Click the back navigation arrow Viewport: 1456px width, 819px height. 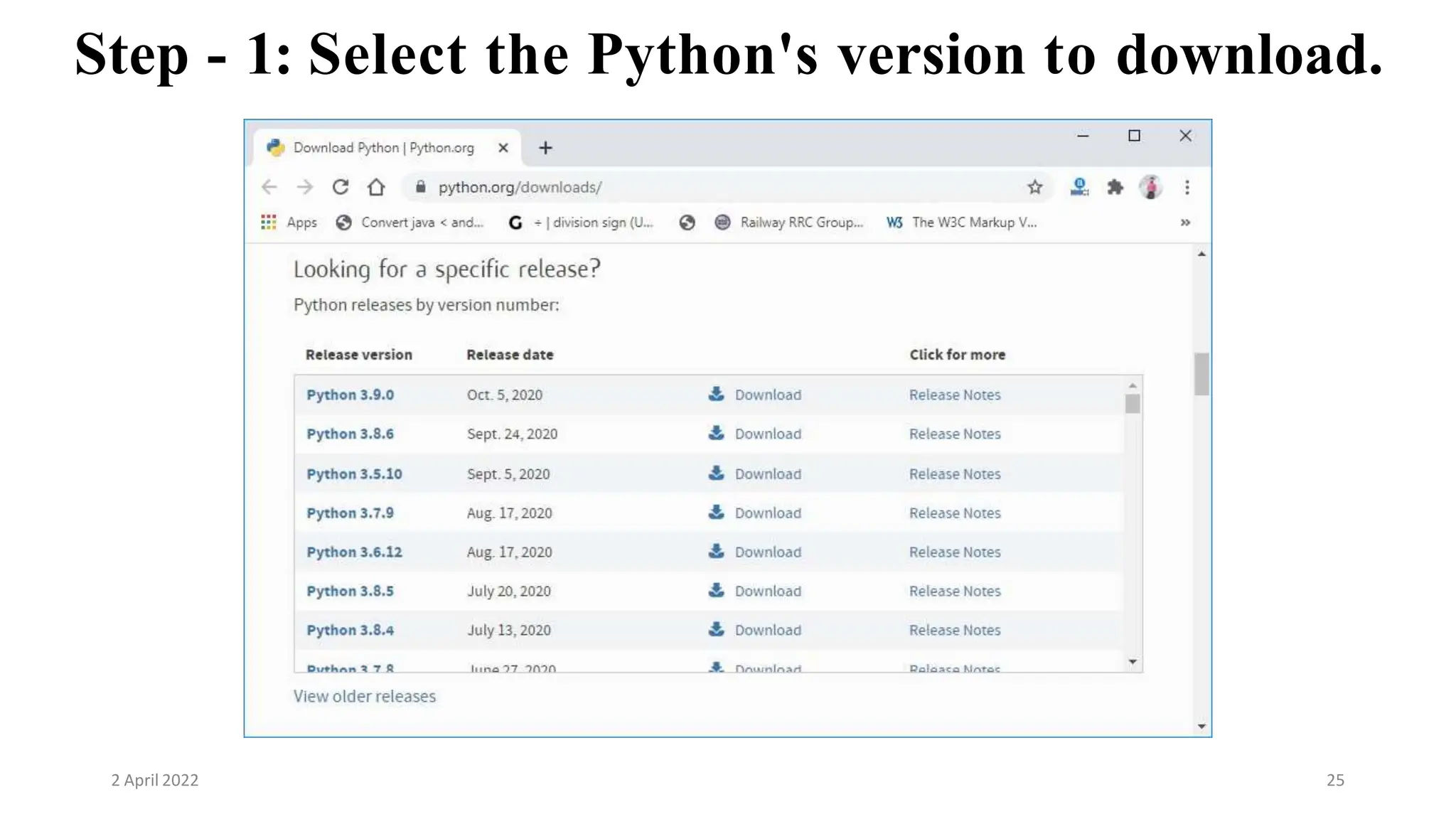point(269,187)
